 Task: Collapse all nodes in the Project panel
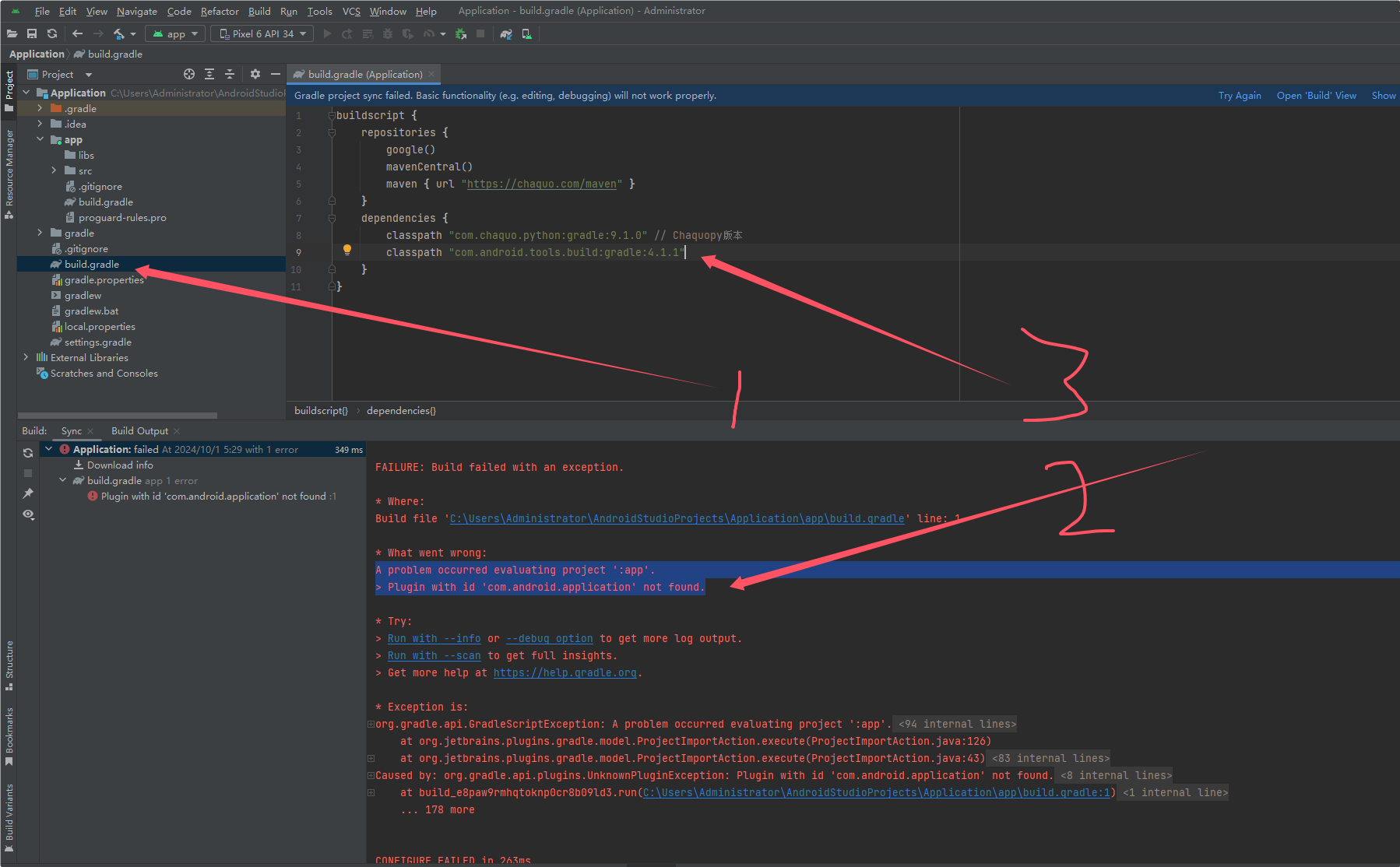[x=229, y=74]
